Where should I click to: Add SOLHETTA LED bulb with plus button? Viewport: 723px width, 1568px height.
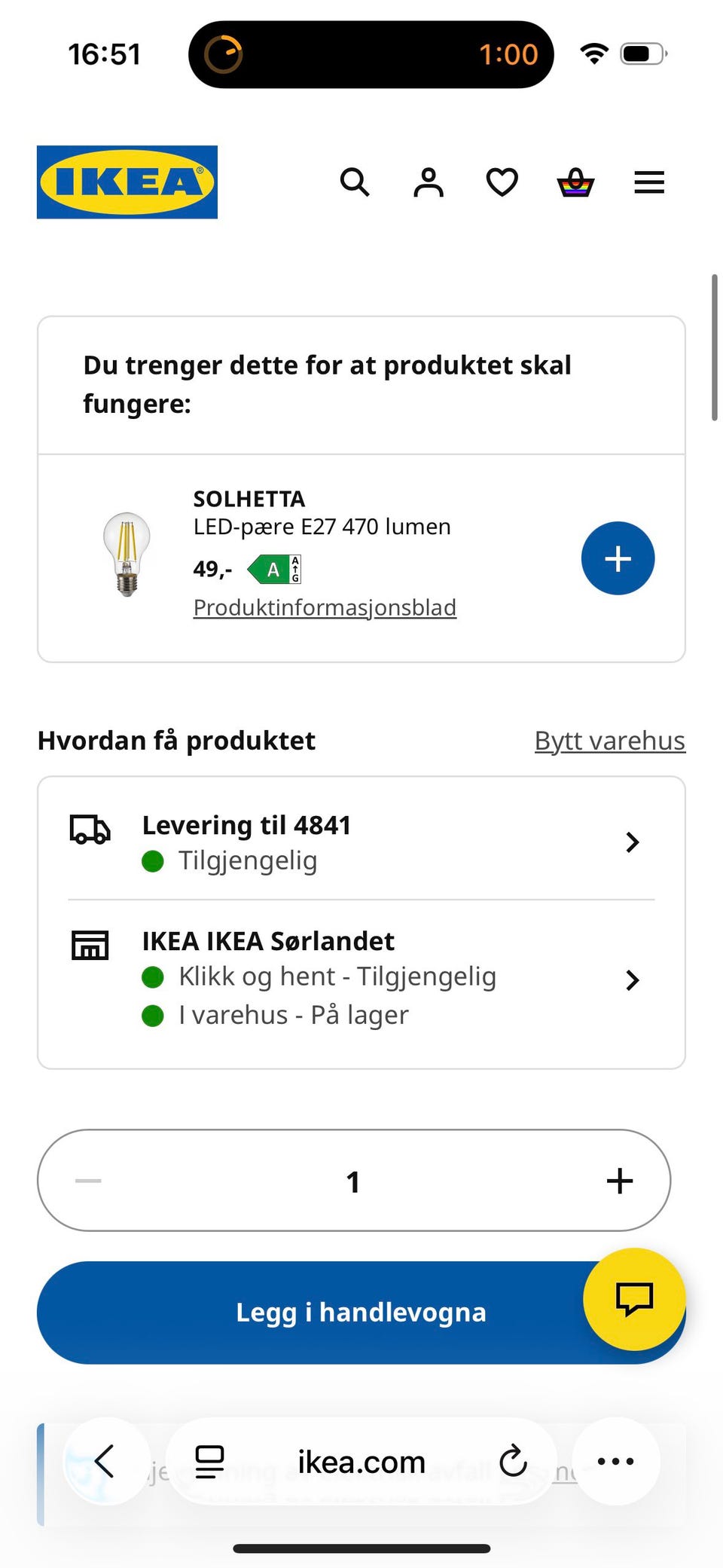point(618,558)
